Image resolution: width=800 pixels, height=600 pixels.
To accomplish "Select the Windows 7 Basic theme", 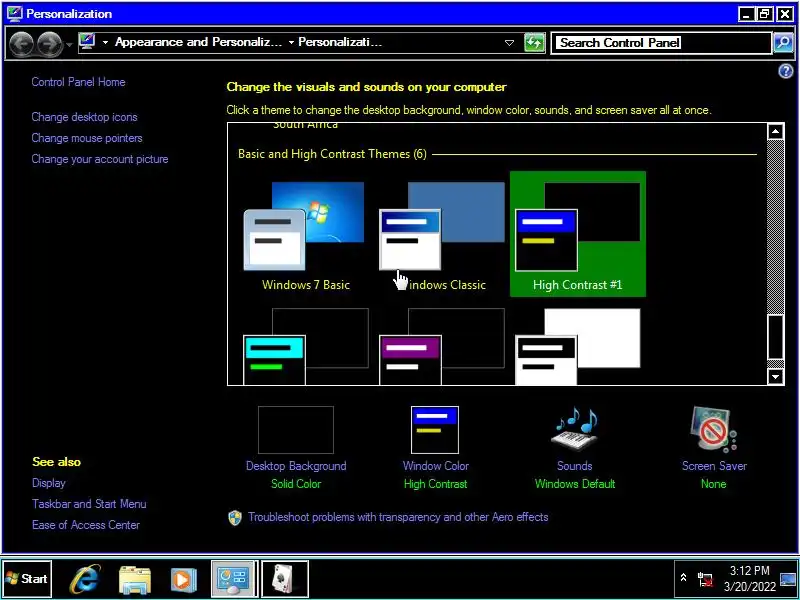I will coord(305,235).
